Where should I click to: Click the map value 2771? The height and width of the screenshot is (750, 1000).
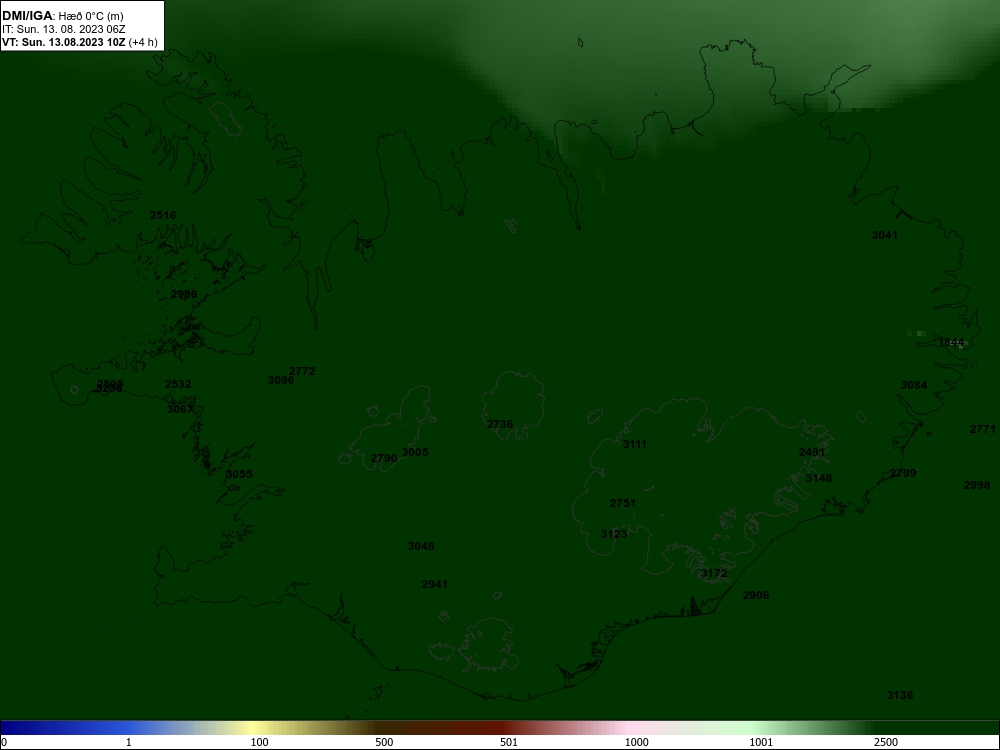[983, 430]
